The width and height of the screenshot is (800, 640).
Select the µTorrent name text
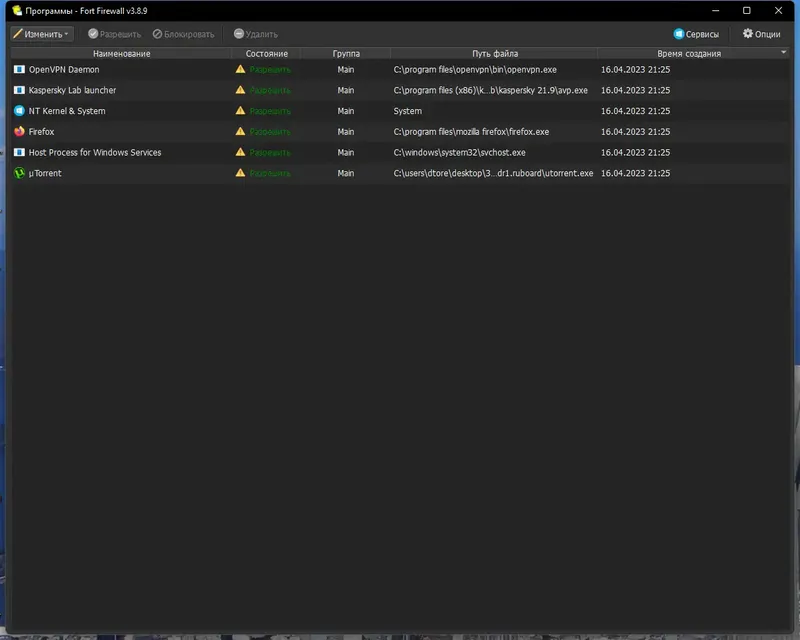45,173
